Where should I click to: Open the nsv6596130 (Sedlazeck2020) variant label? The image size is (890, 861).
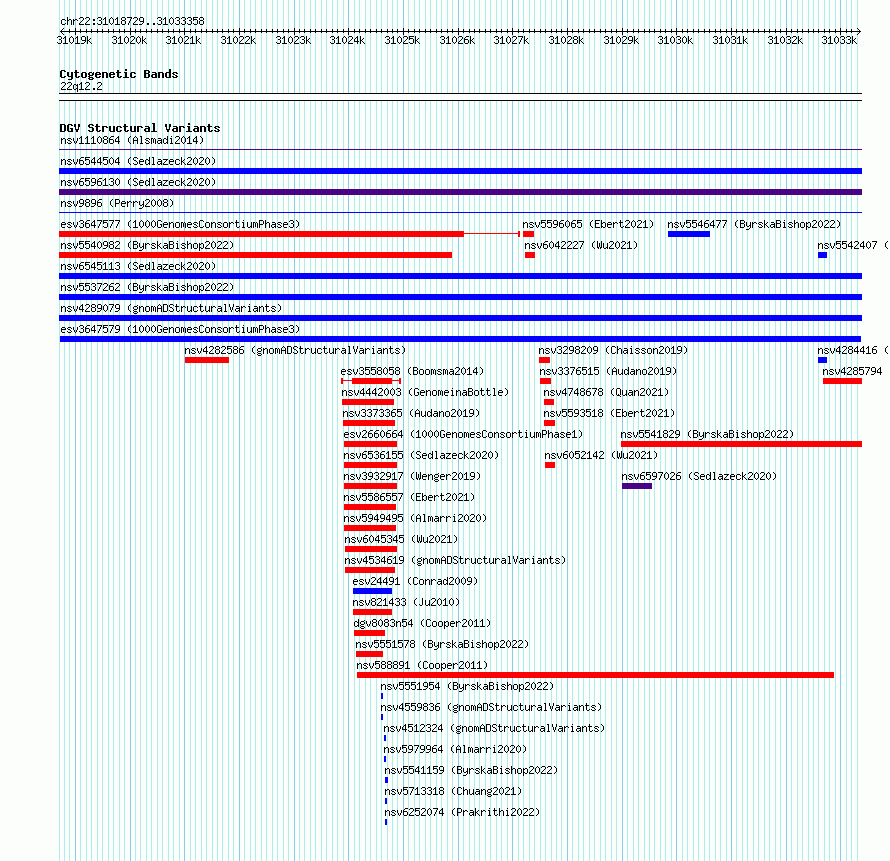click(x=138, y=182)
